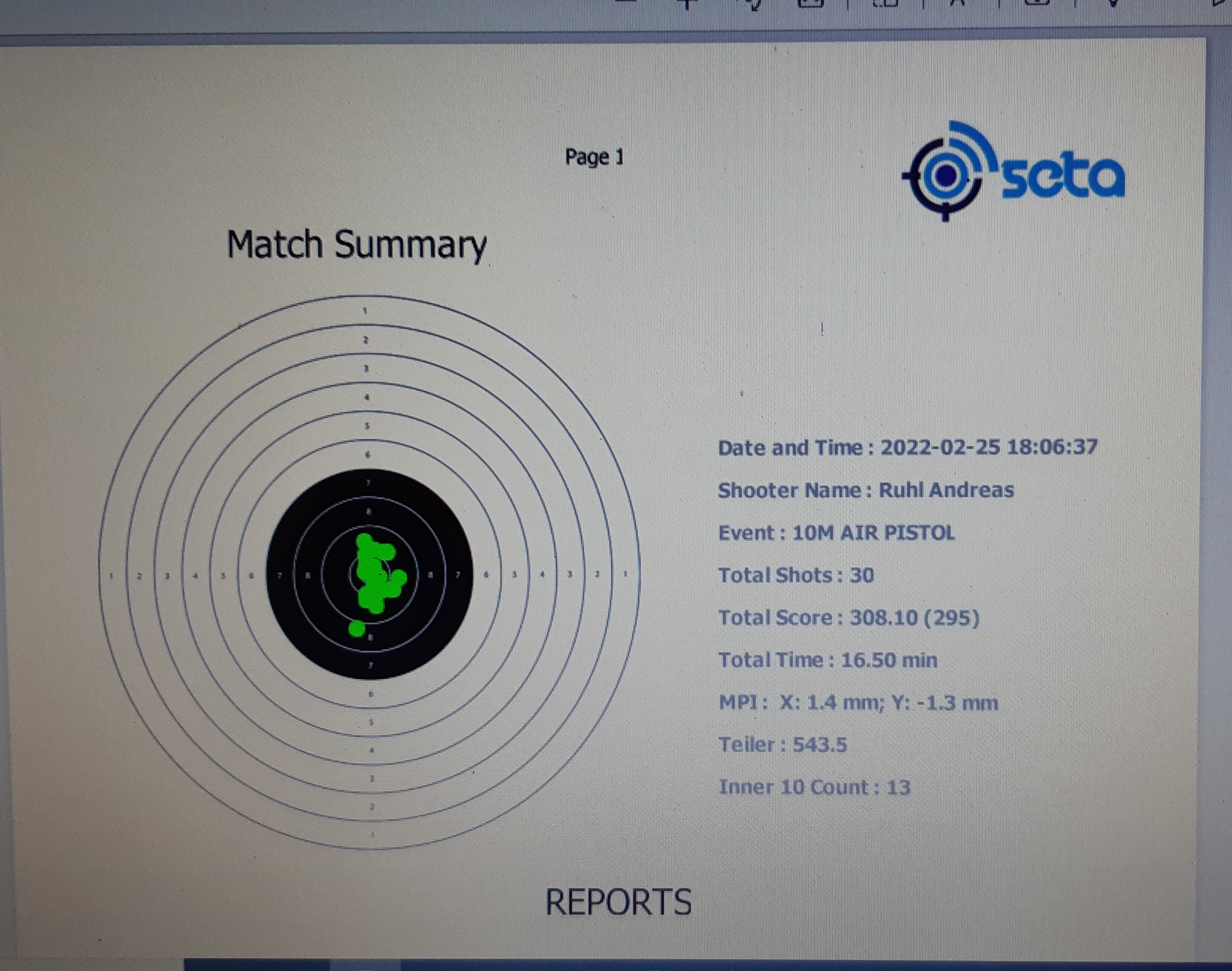Click the isolated green shot below the cluster
1232x971 pixels.
click(x=357, y=628)
